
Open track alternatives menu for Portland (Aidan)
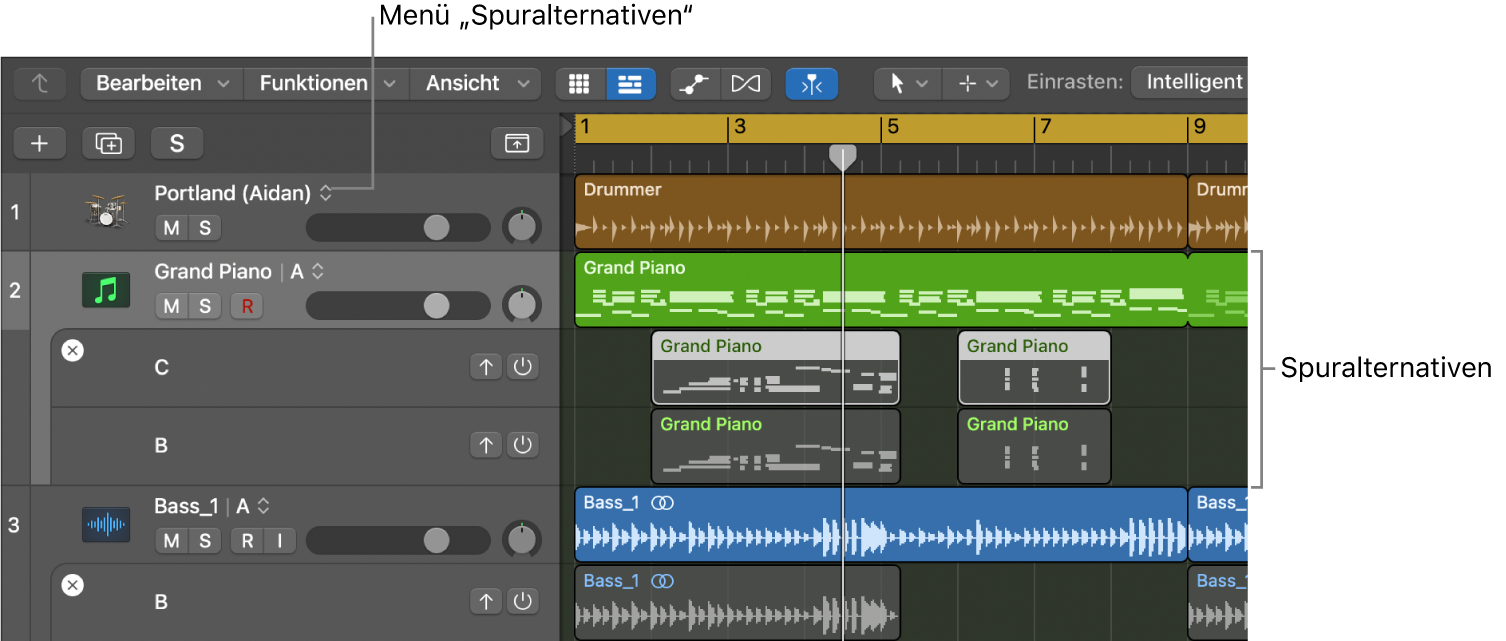(x=325, y=194)
